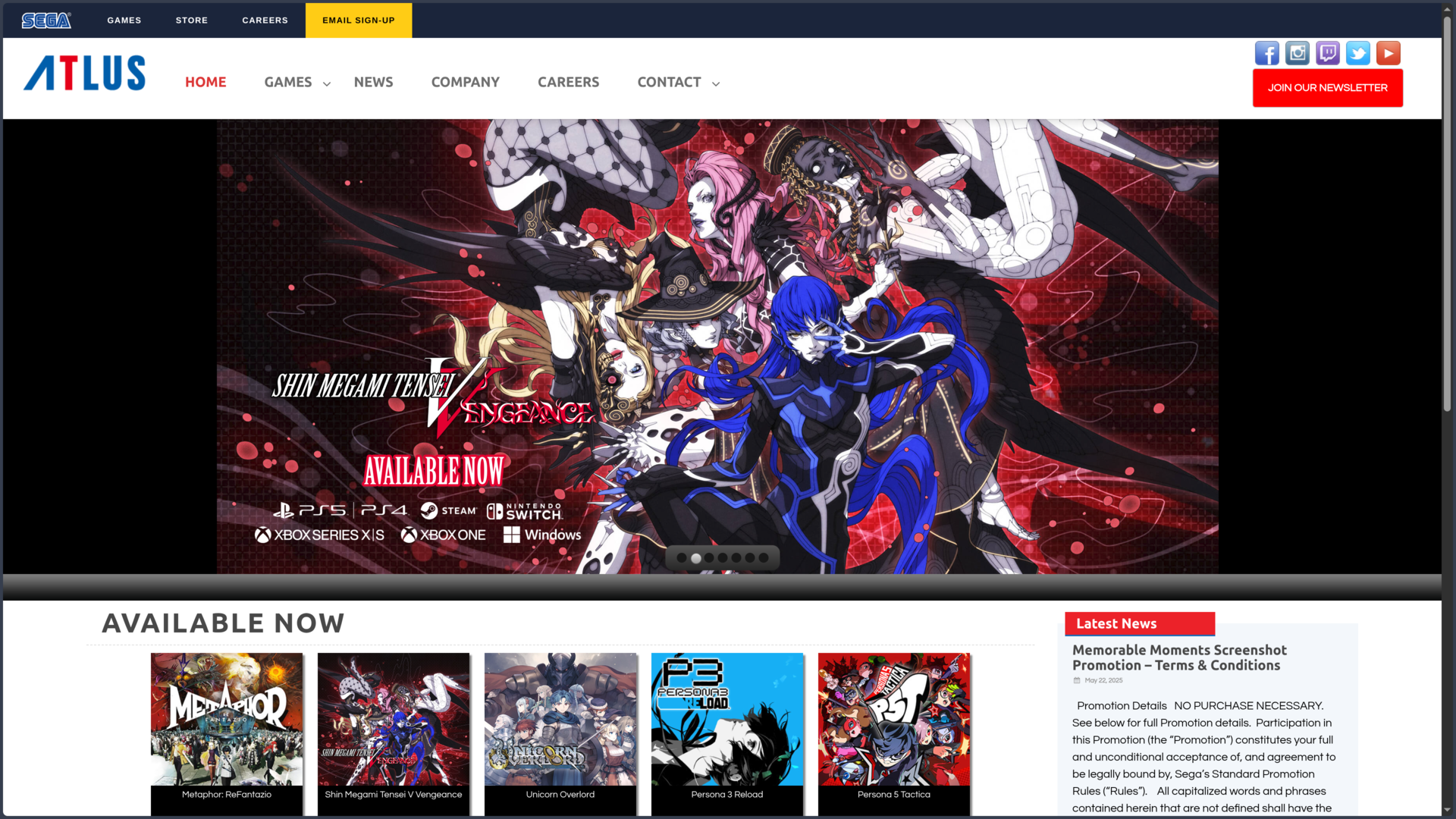Expand the CONTACT dropdown chevron
1456x819 pixels.
point(716,83)
